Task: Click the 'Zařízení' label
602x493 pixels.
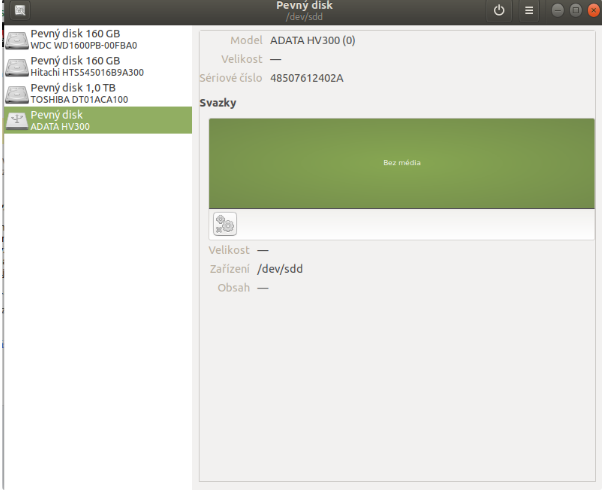Action: pos(230,269)
